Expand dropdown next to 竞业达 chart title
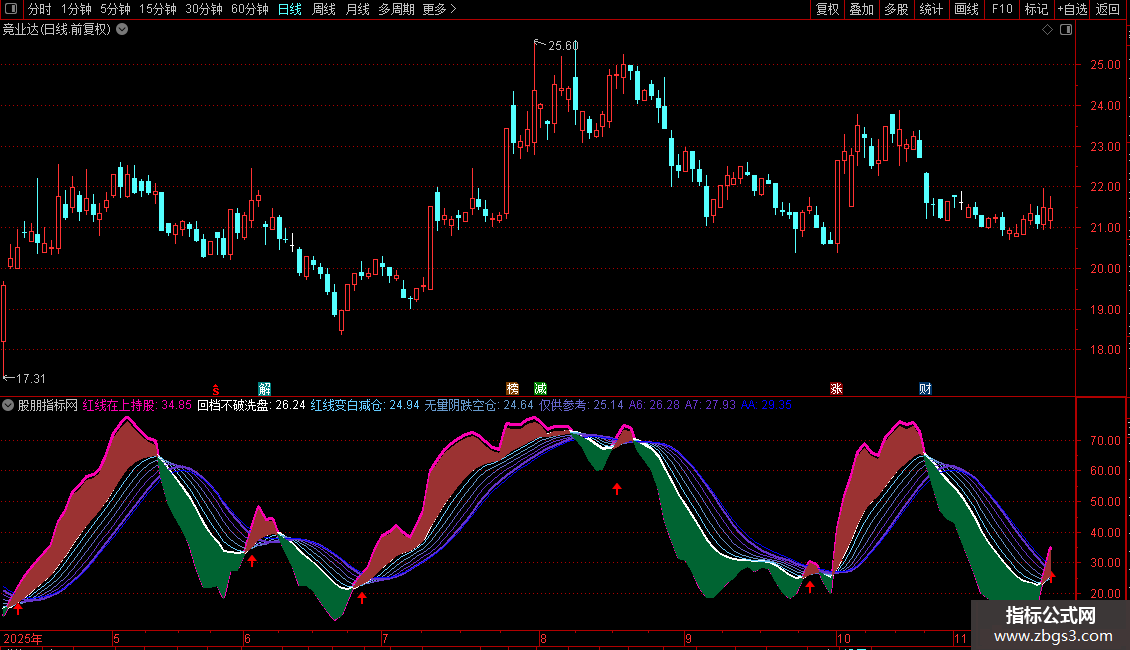The image size is (1130, 650). 123,30
